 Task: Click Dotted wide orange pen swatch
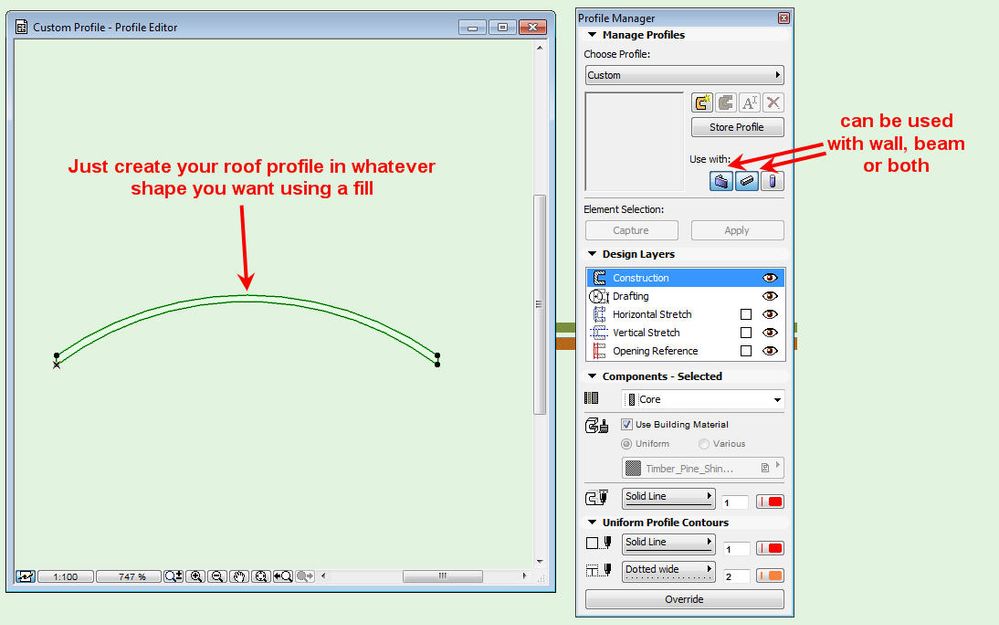pos(770,576)
